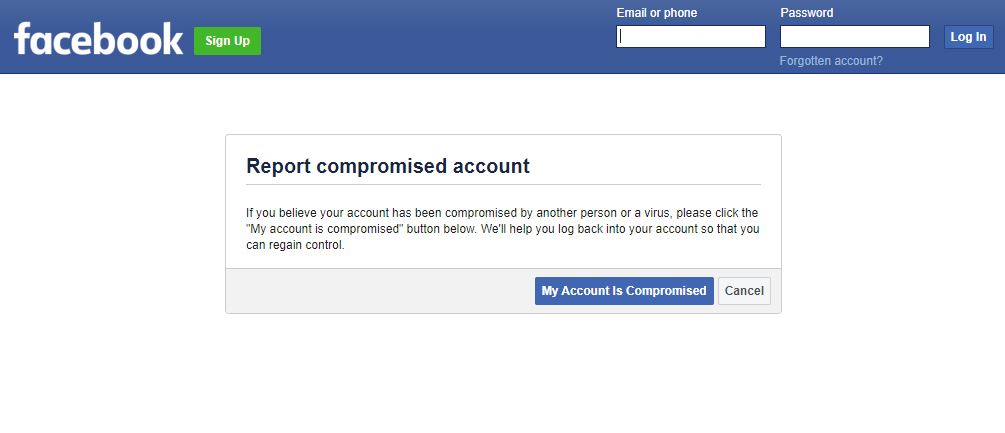
Task: Focus the Email or phone input field
Action: [690, 37]
